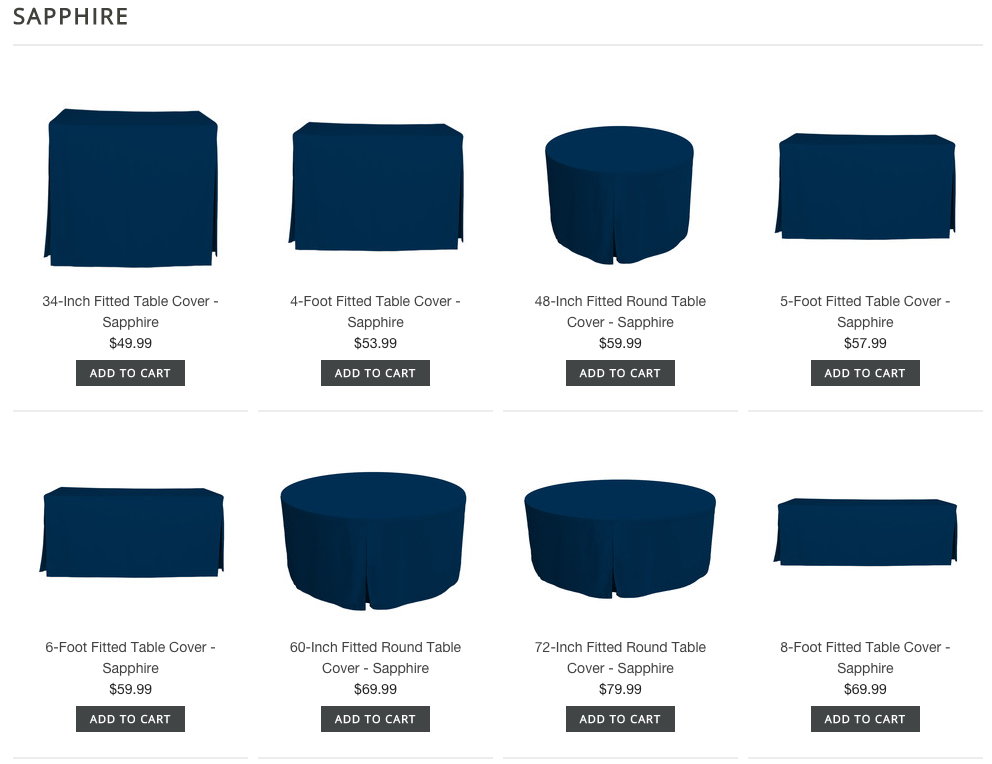Viewport: 992px width, 764px height.
Task: Add the 6-Foot Fitted Table Cover to cart
Action: tap(130, 719)
